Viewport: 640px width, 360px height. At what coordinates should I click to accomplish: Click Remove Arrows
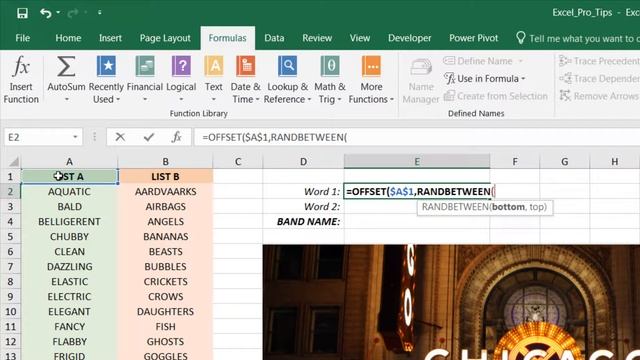[x=599, y=96]
